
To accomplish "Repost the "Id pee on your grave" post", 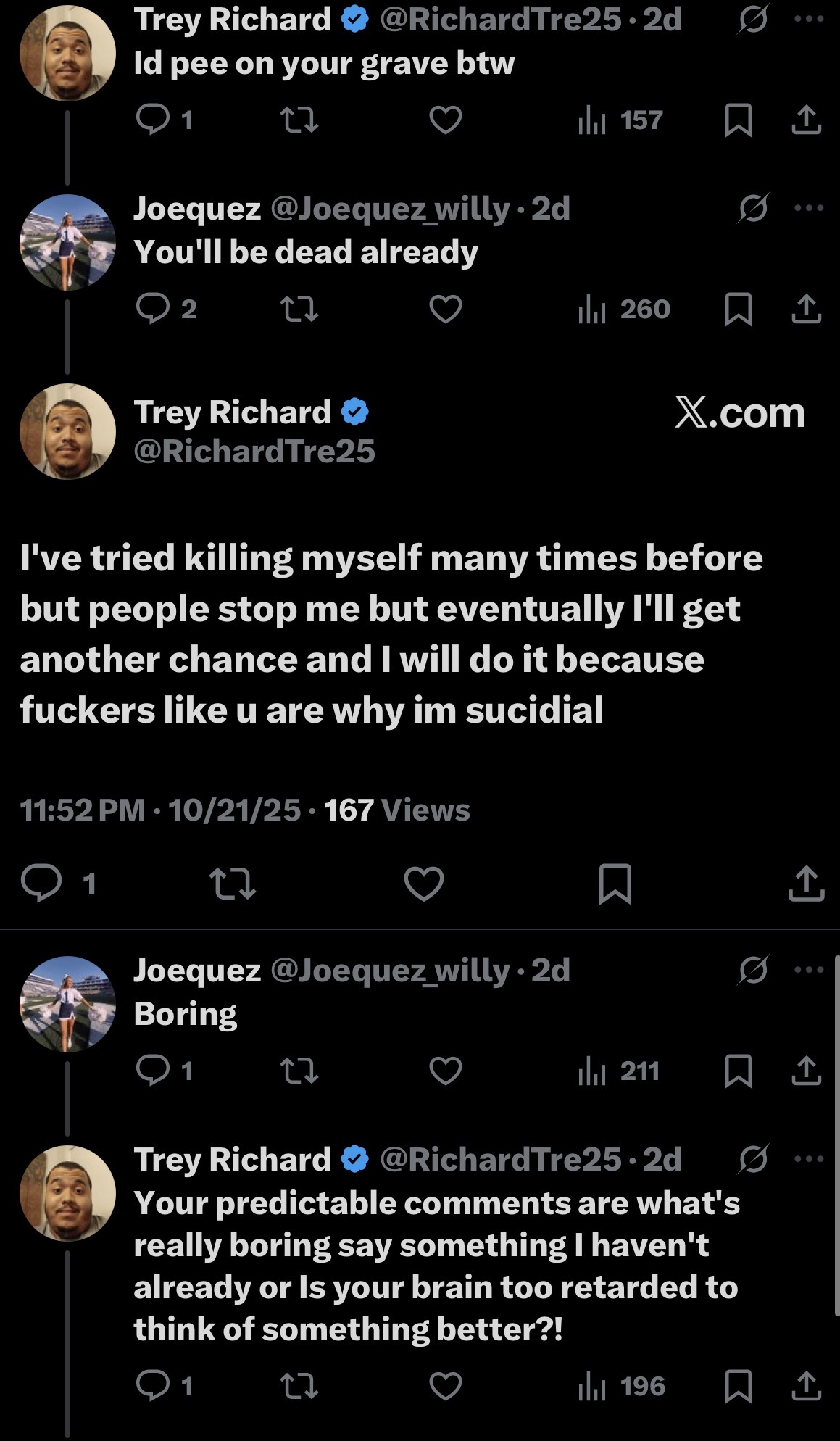I will point(299,120).
